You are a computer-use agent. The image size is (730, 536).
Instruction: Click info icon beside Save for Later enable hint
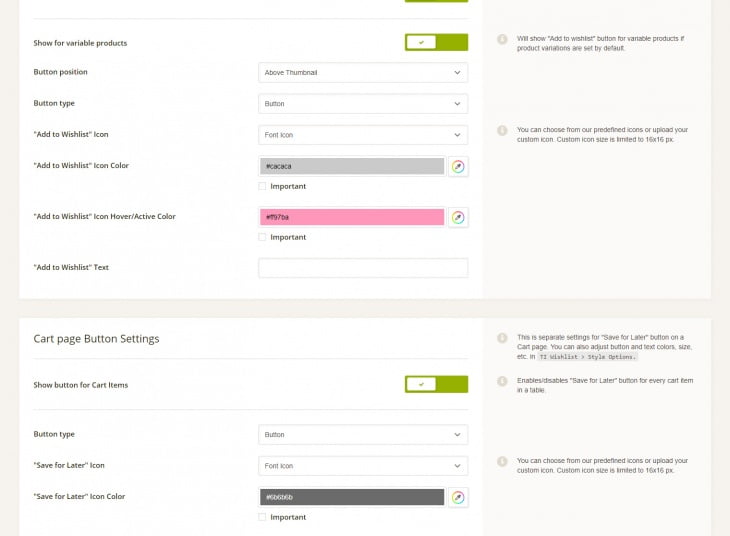tap(502, 381)
